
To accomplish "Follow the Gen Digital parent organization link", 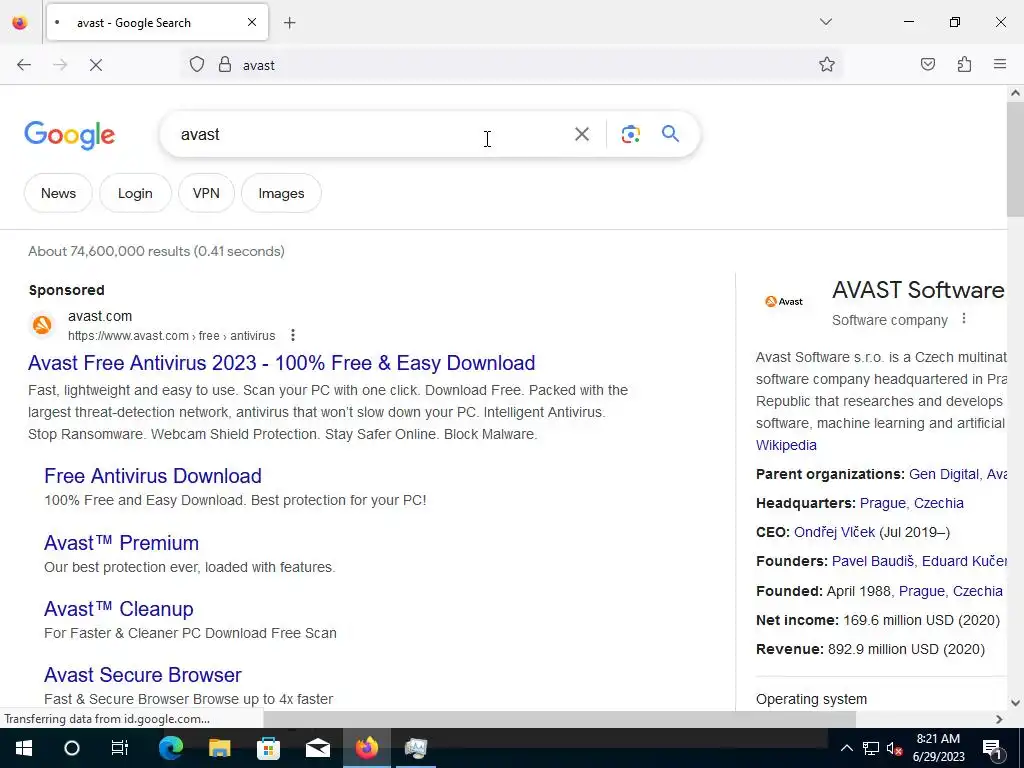I will (944, 474).
